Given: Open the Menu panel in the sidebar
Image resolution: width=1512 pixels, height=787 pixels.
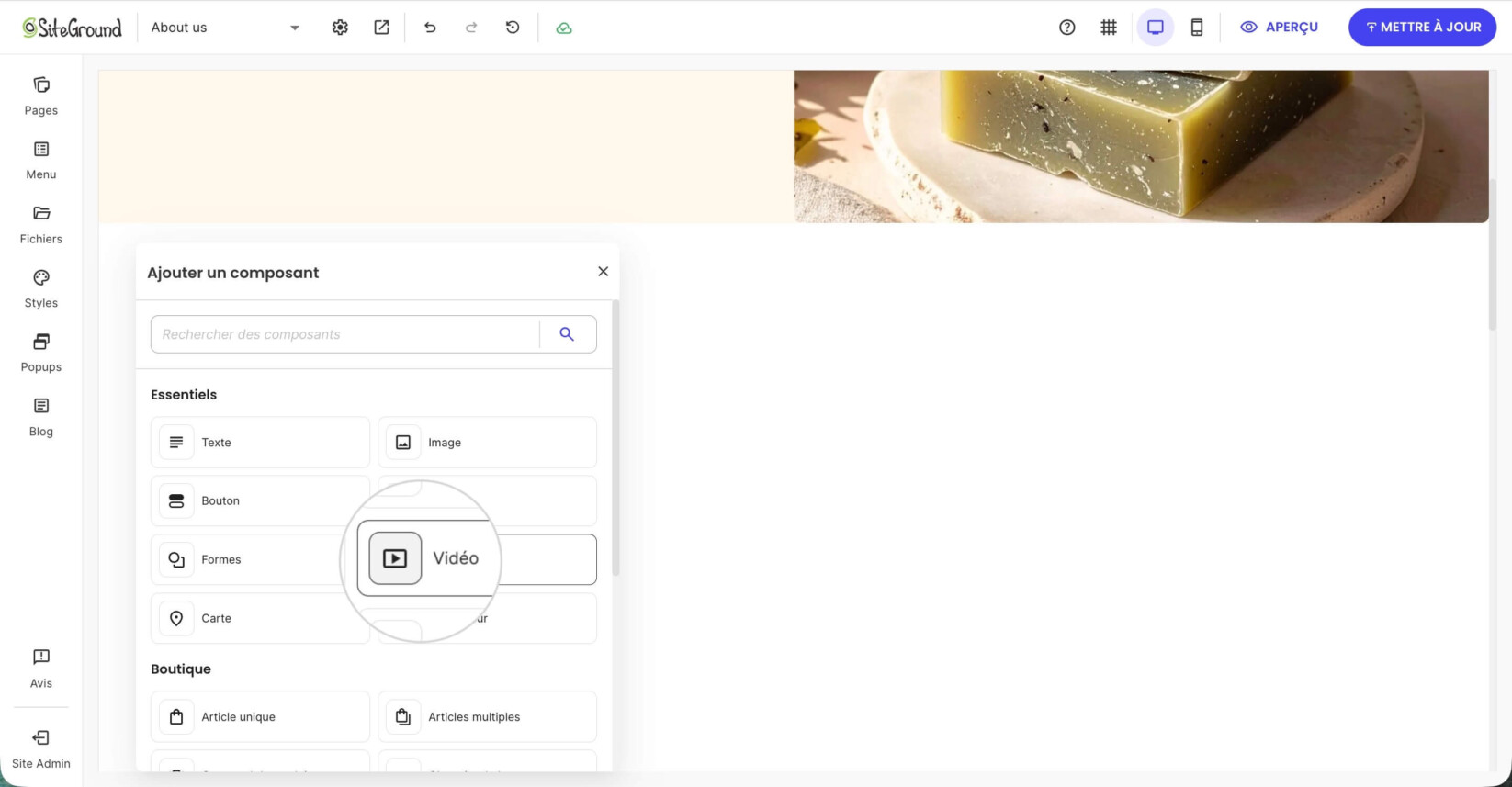Looking at the screenshot, I should [x=41, y=161].
